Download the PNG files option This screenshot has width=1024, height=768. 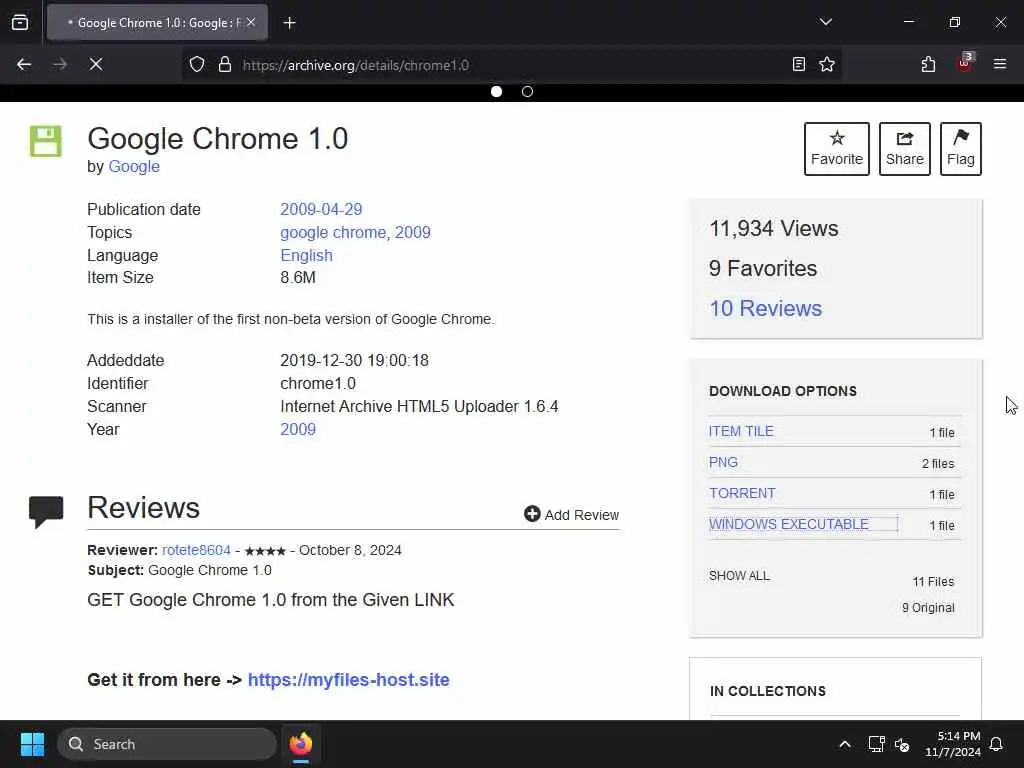pos(724,462)
